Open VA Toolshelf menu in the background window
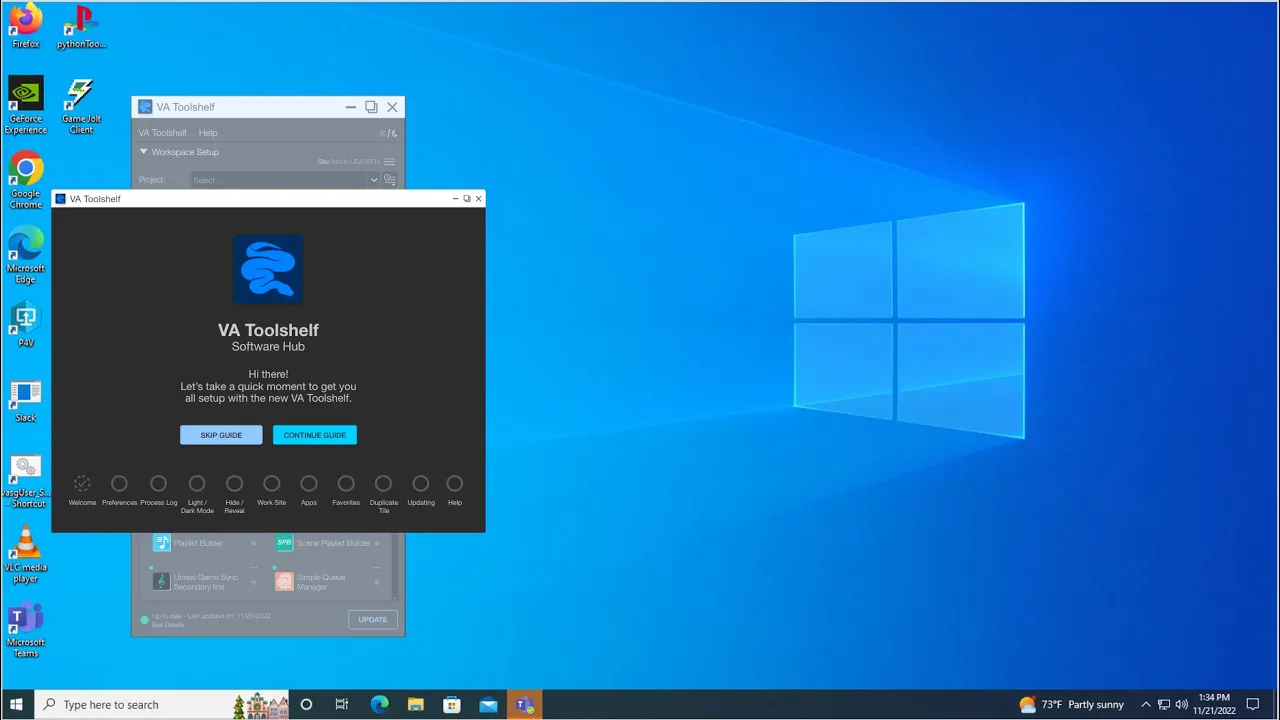Screen dimensions: 1280x720 (162, 133)
